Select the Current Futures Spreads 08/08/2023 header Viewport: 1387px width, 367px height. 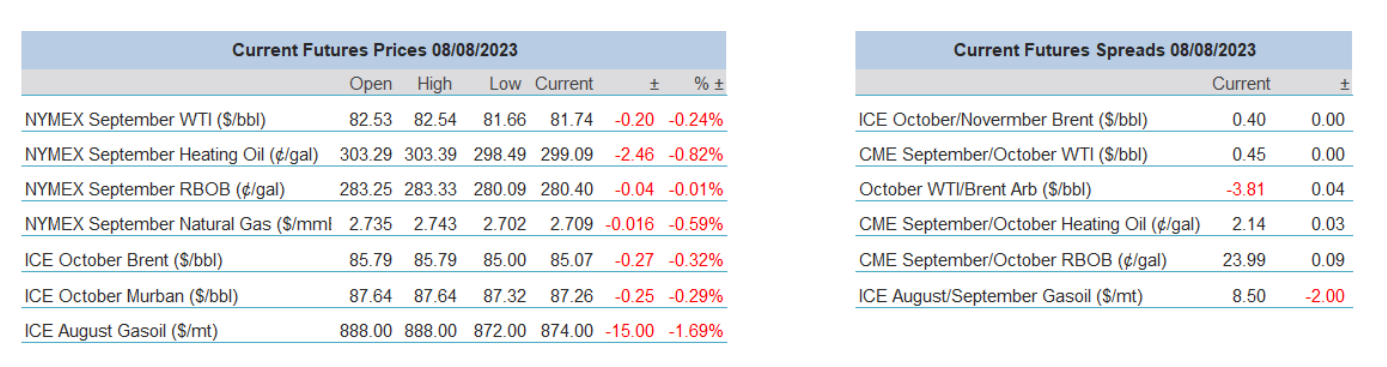1104,49
